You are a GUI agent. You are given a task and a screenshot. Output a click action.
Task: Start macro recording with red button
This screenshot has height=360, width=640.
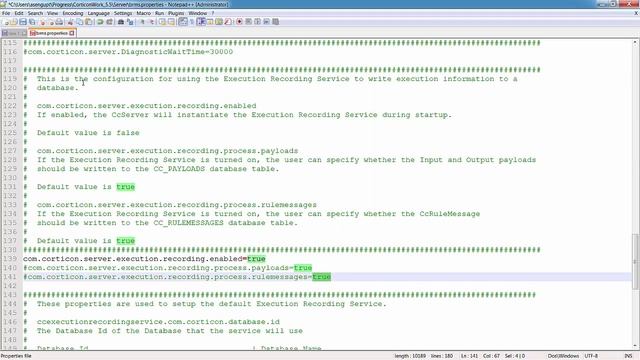click(240, 22)
